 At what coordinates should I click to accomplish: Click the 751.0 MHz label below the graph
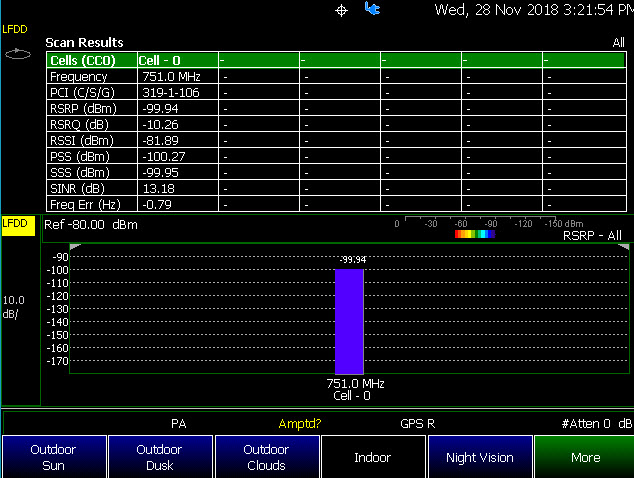[355, 383]
